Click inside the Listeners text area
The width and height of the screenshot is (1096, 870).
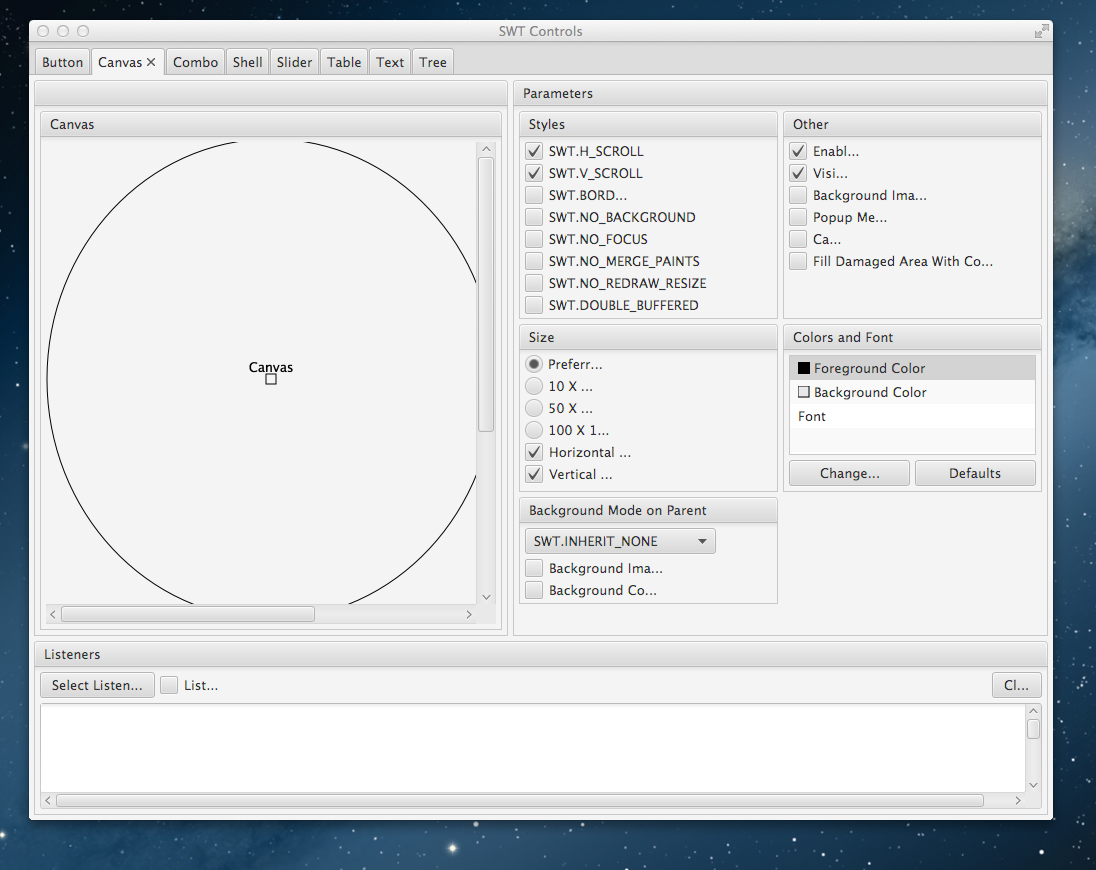530,745
